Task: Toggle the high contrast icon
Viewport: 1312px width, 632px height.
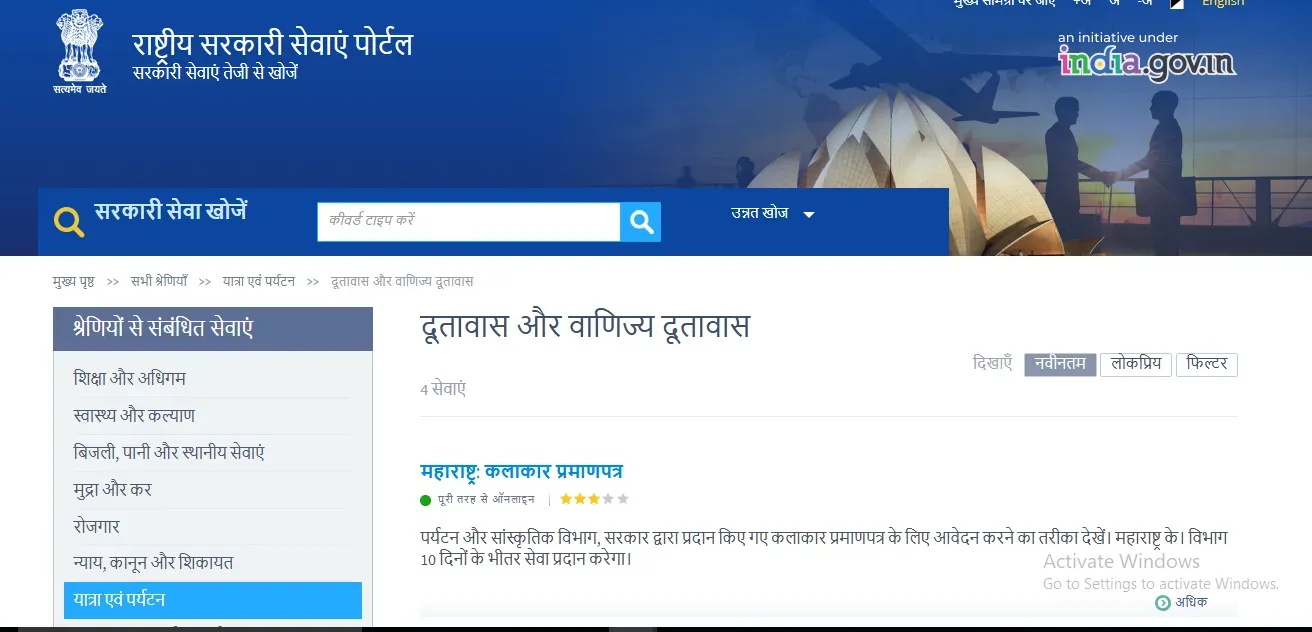Action: point(1177,4)
